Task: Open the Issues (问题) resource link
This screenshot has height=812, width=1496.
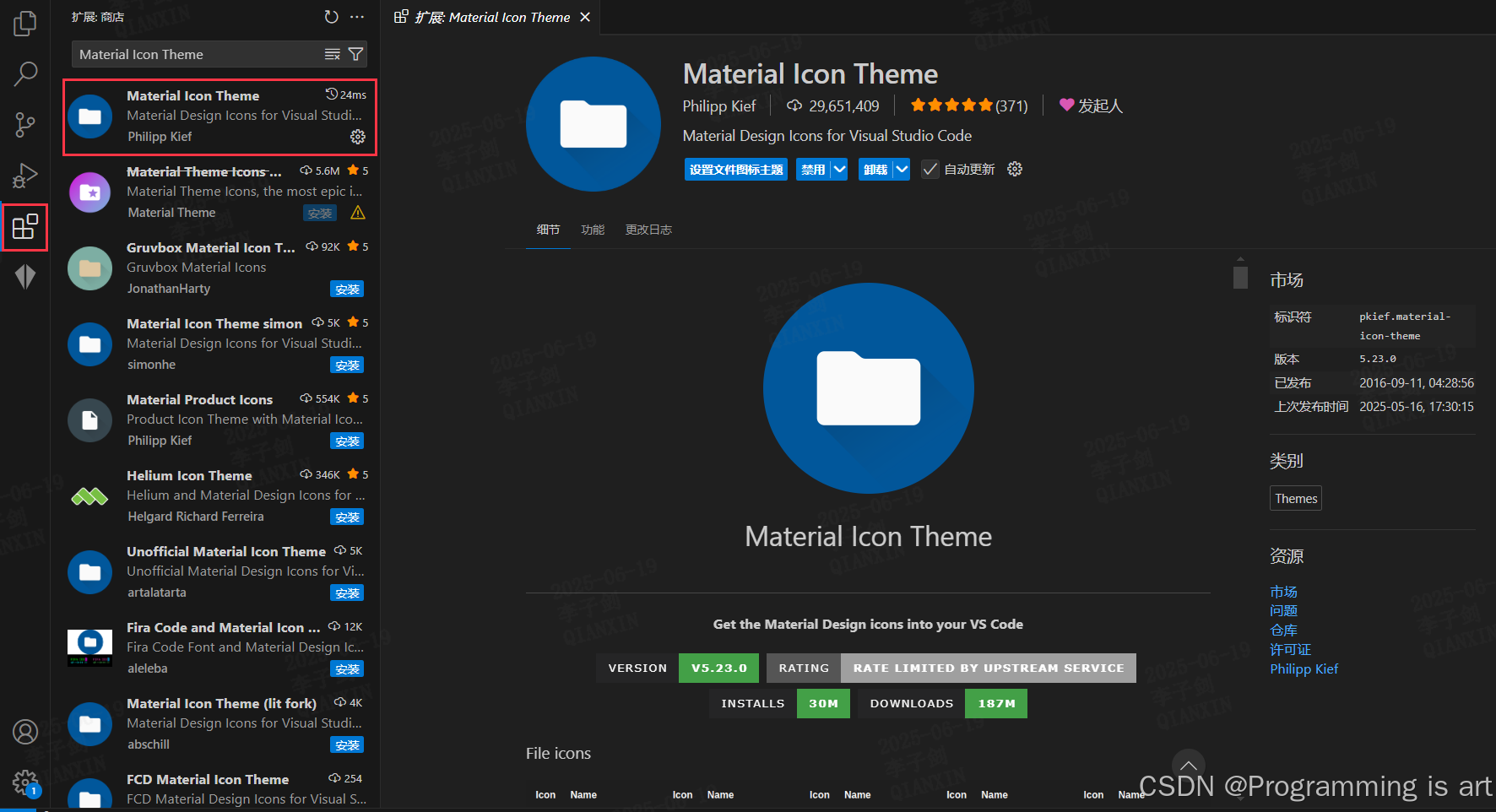Action: pos(1283,611)
